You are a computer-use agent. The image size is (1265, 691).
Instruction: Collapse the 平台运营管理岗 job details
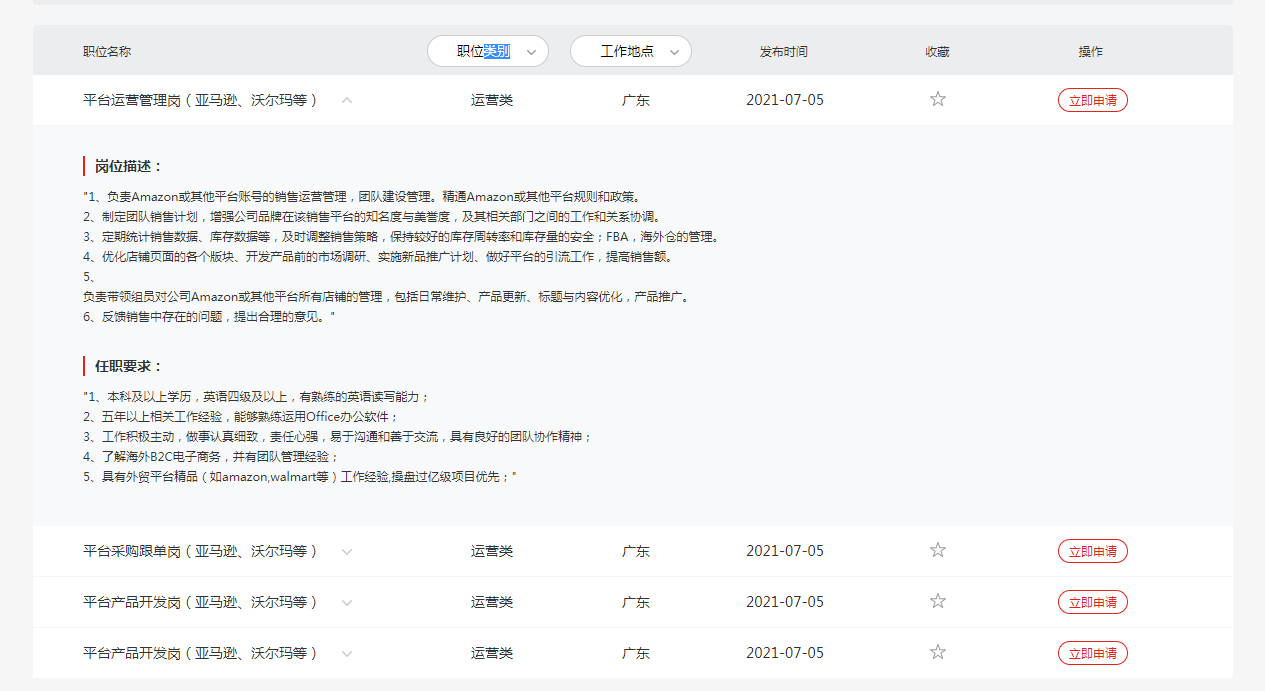tap(346, 99)
